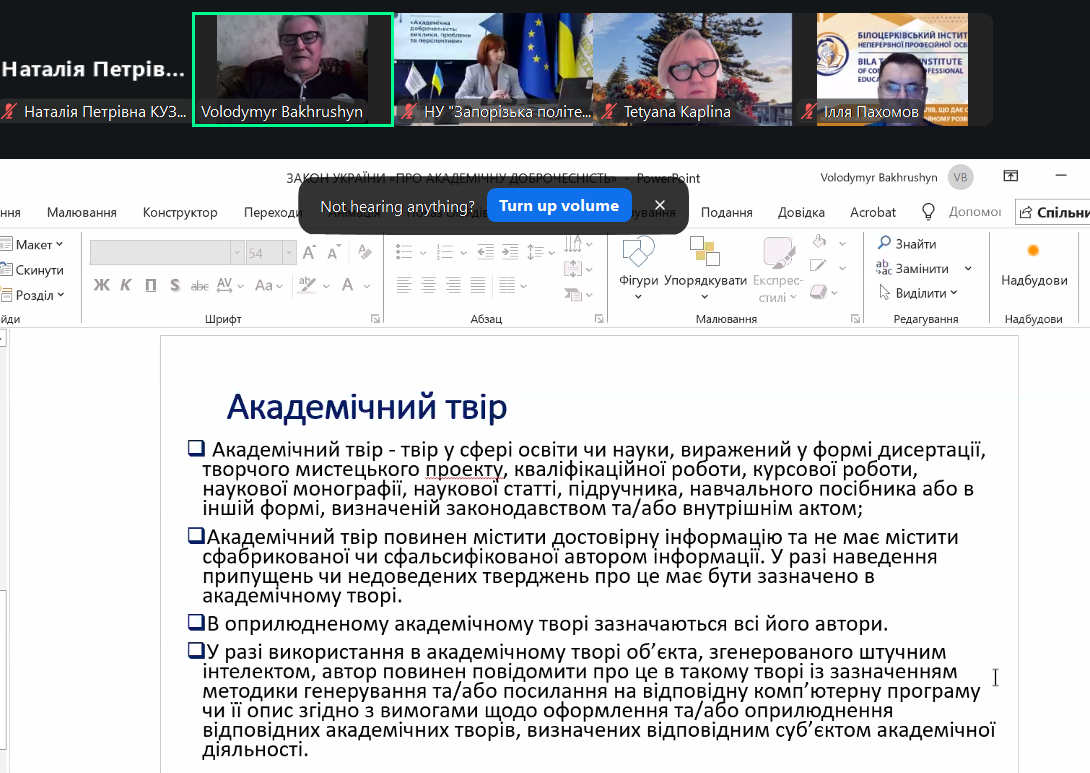Image resolution: width=1090 pixels, height=773 pixels.
Task: Open the Конструктор tab
Action: click(x=180, y=212)
